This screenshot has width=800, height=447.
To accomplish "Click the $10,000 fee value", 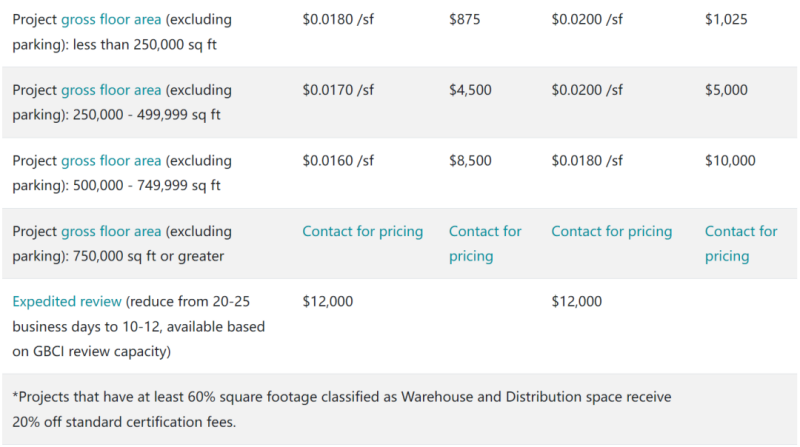I will click(x=730, y=160).
